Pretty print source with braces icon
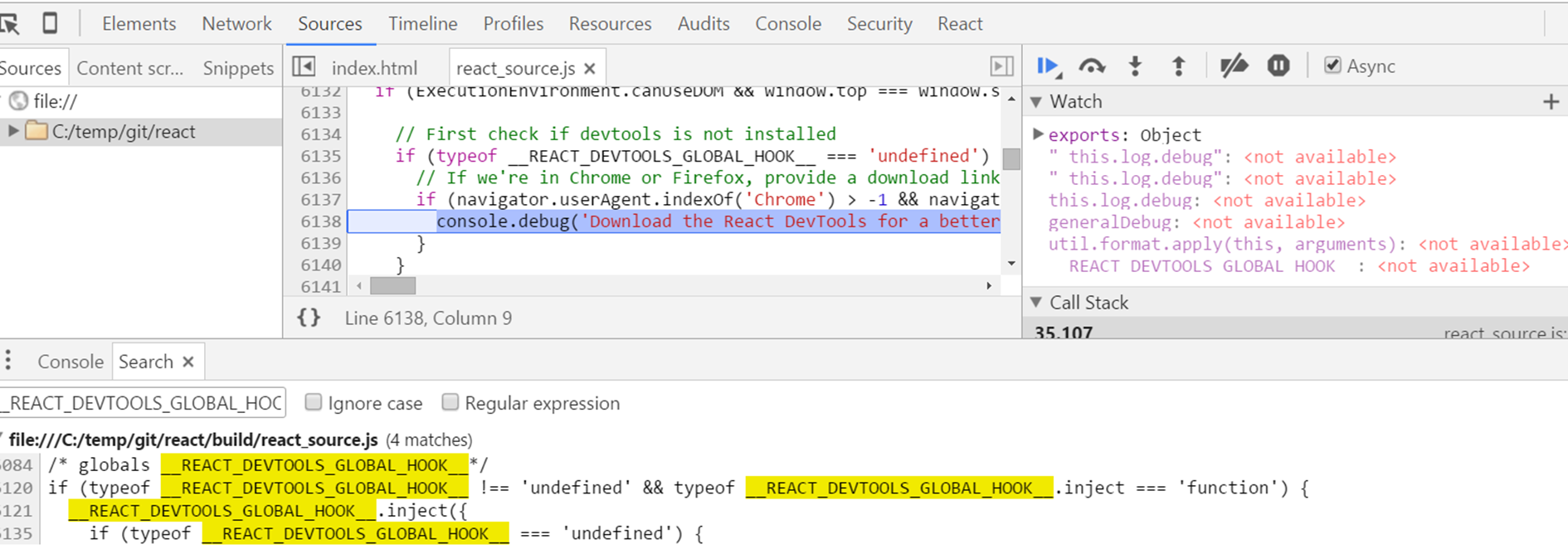 (x=309, y=318)
